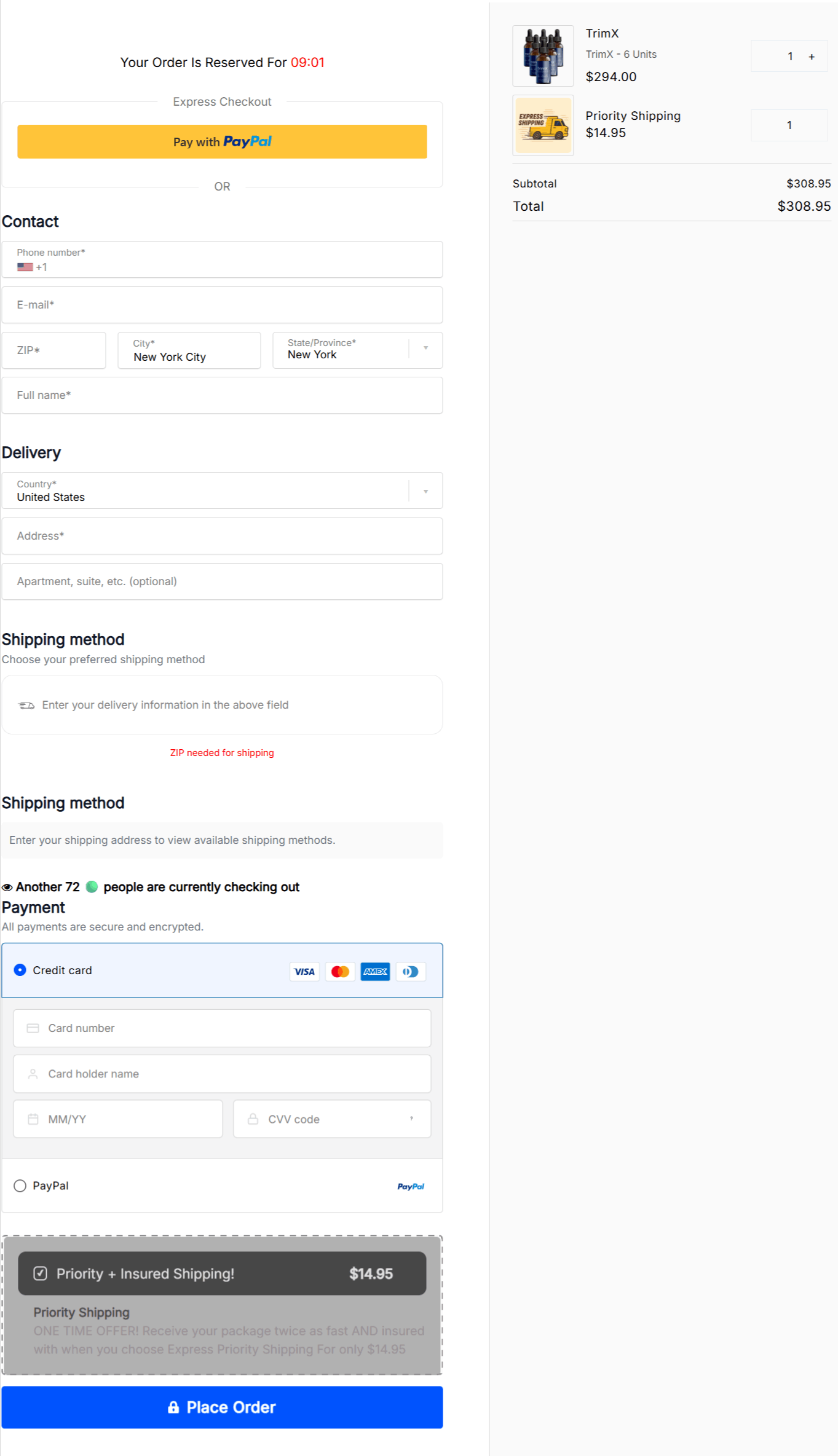Click the $14.95 price in shipping offer
The image size is (838, 1456).
pyautogui.click(x=371, y=1274)
